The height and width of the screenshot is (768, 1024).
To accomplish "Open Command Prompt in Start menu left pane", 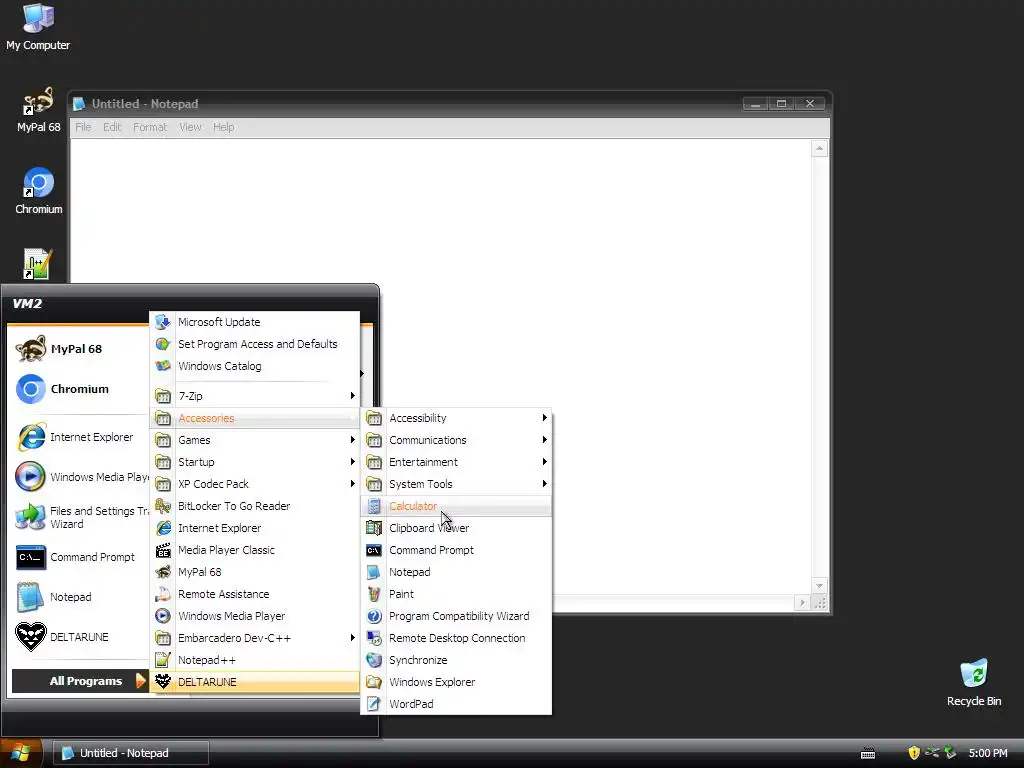I will tap(80, 557).
